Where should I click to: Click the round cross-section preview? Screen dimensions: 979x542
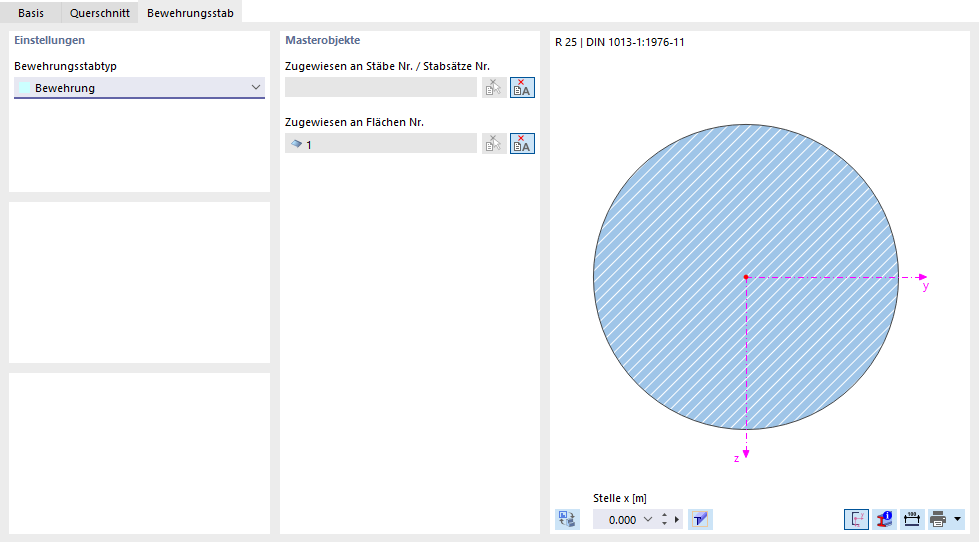(745, 277)
